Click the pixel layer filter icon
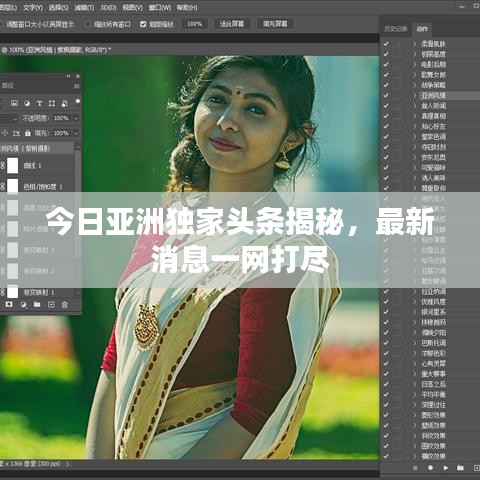The height and width of the screenshot is (480, 480). [x=14, y=103]
